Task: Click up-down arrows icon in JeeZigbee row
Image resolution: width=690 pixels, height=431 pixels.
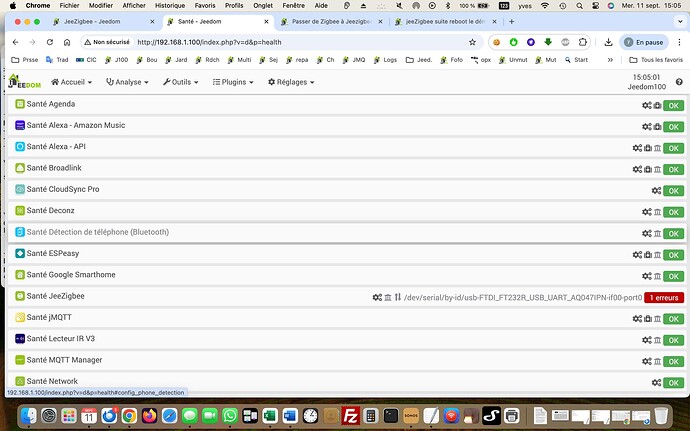Action: pyautogui.click(x=398, y=297)
